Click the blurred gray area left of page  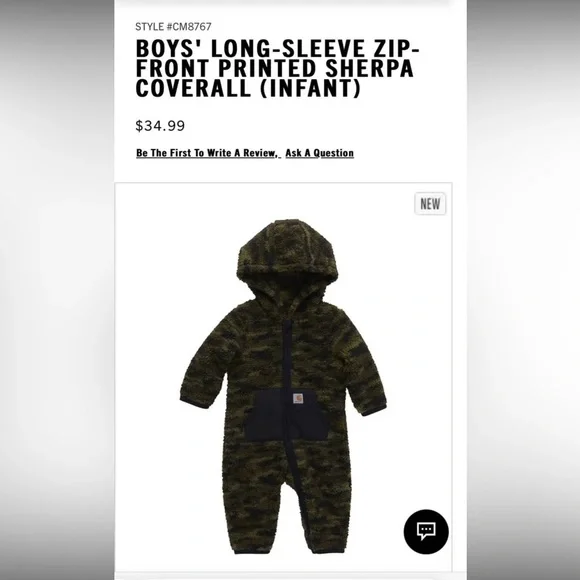[x=57, y=290]
